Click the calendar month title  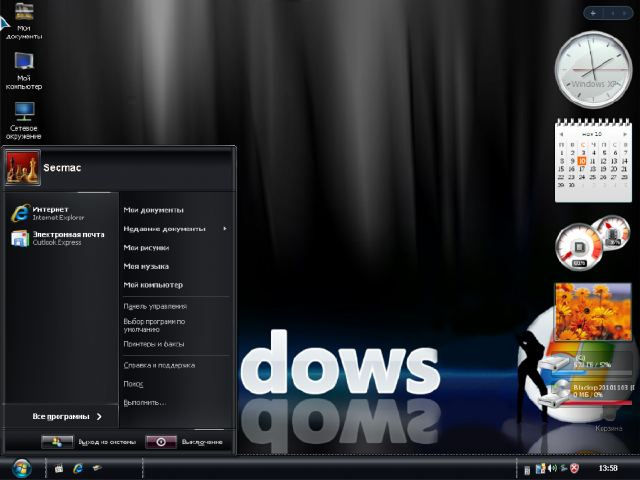tap(592, 134)
